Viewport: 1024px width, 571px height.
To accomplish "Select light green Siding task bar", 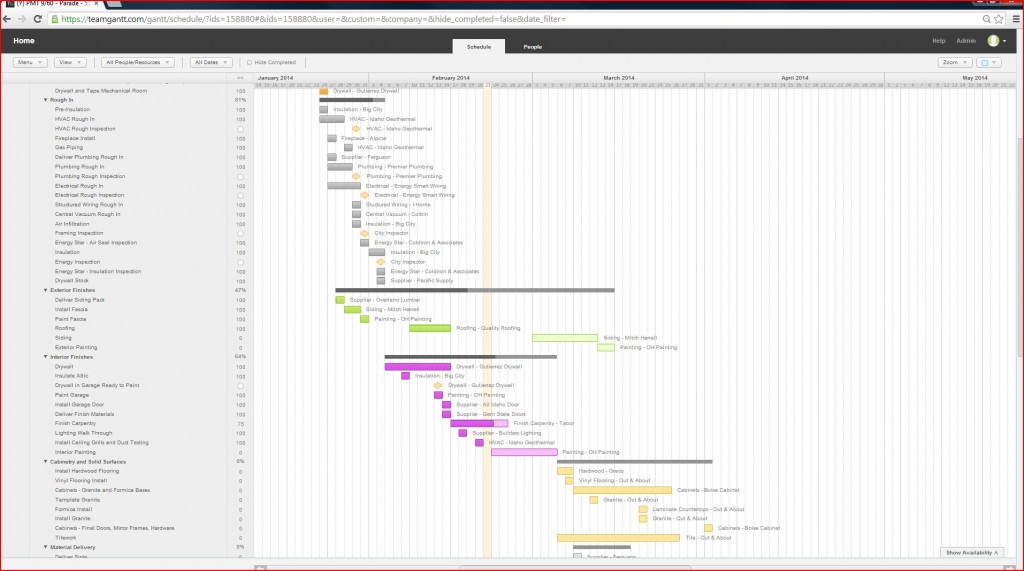I will [565, 338].
